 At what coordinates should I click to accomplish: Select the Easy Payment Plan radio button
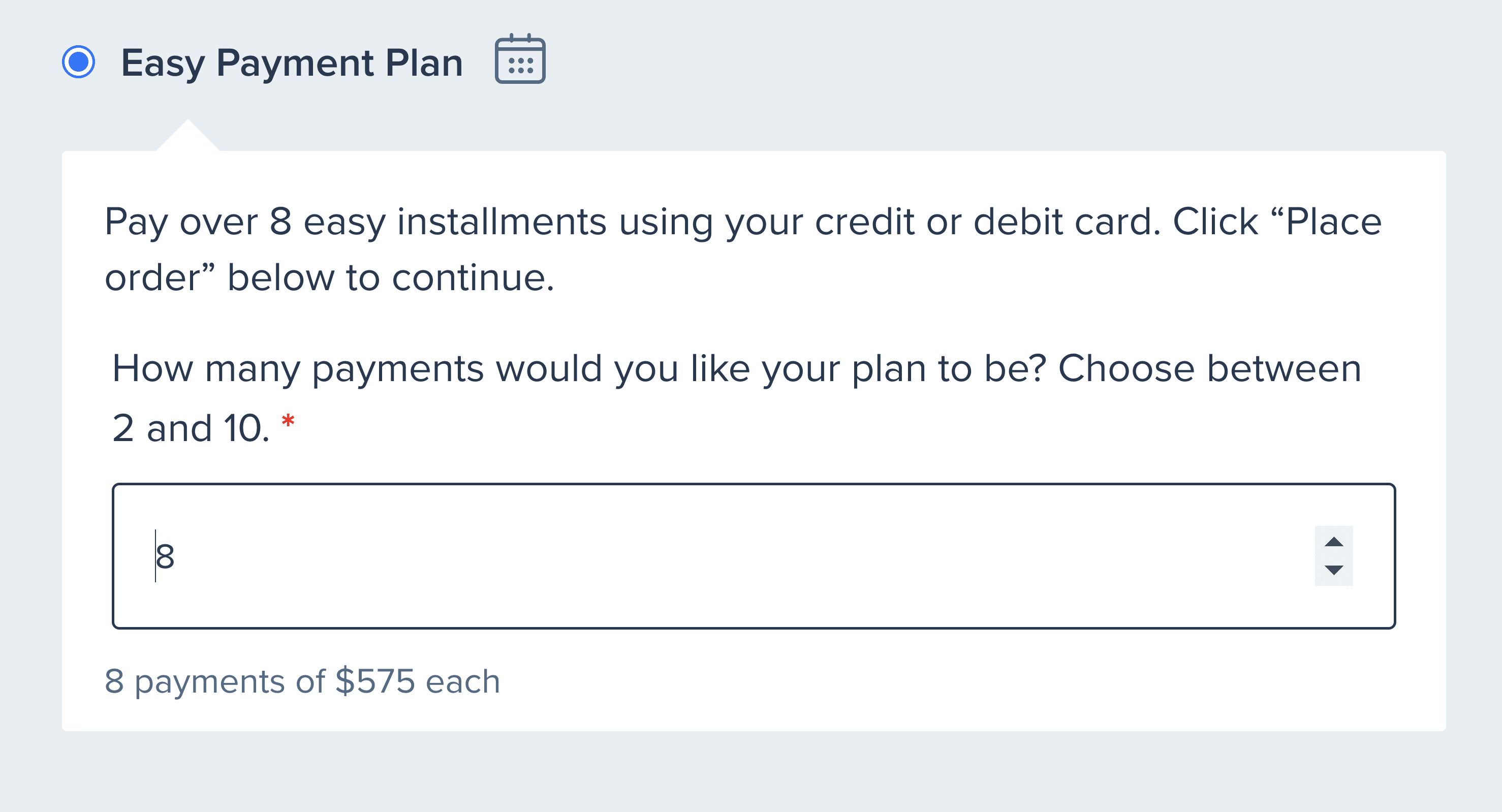[x=79, y=62]
